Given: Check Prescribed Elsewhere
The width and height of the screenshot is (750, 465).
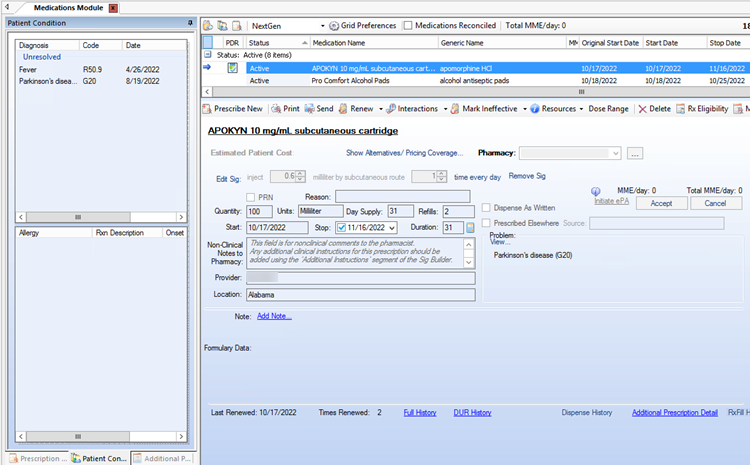Looking at the screenshot, I should coord(486,223).
